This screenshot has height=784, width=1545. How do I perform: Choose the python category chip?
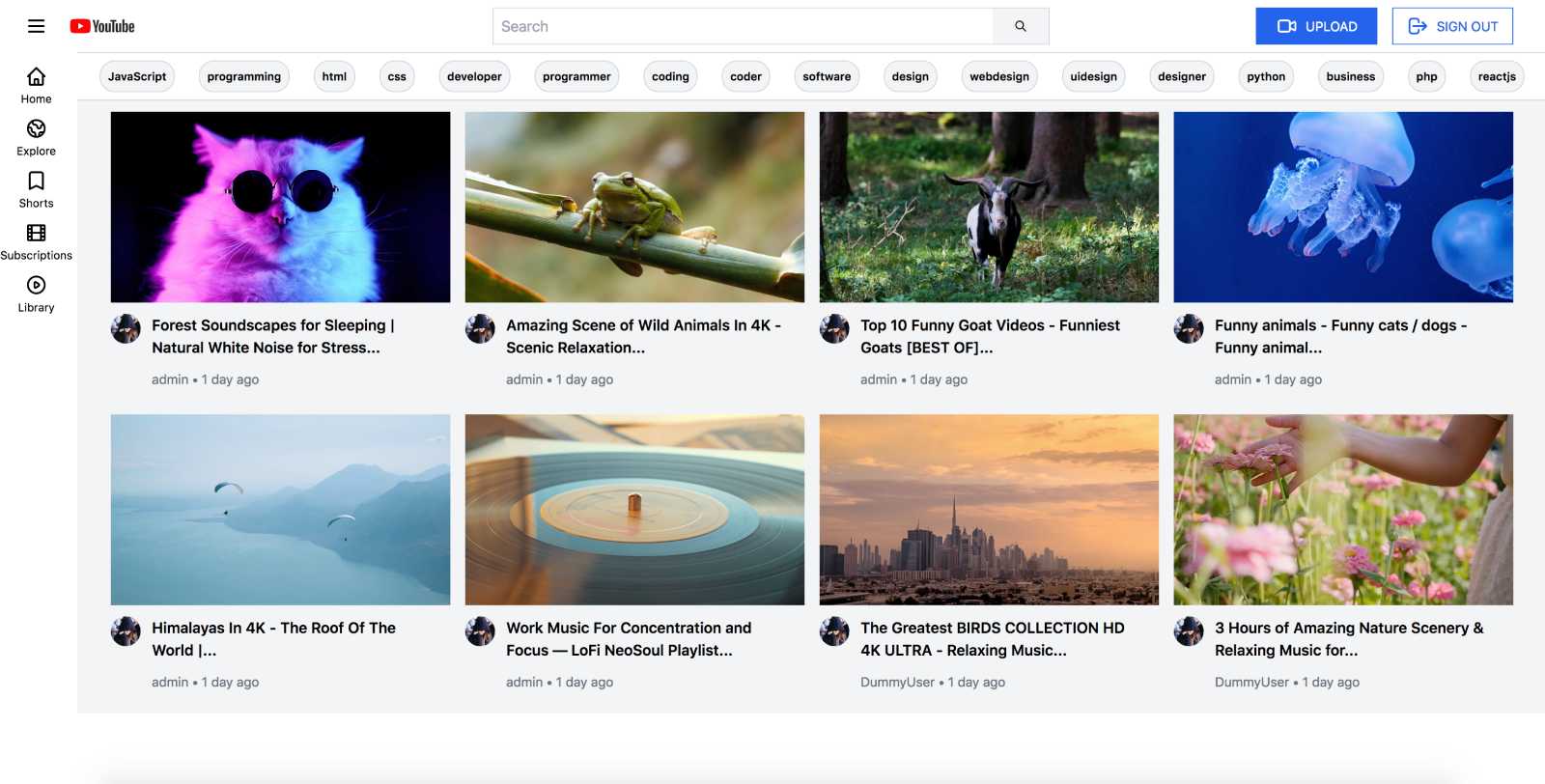[1266, 76]
